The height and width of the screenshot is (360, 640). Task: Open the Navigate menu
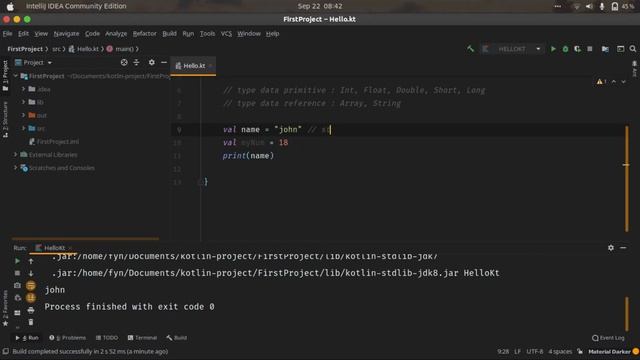pos(66,33)
